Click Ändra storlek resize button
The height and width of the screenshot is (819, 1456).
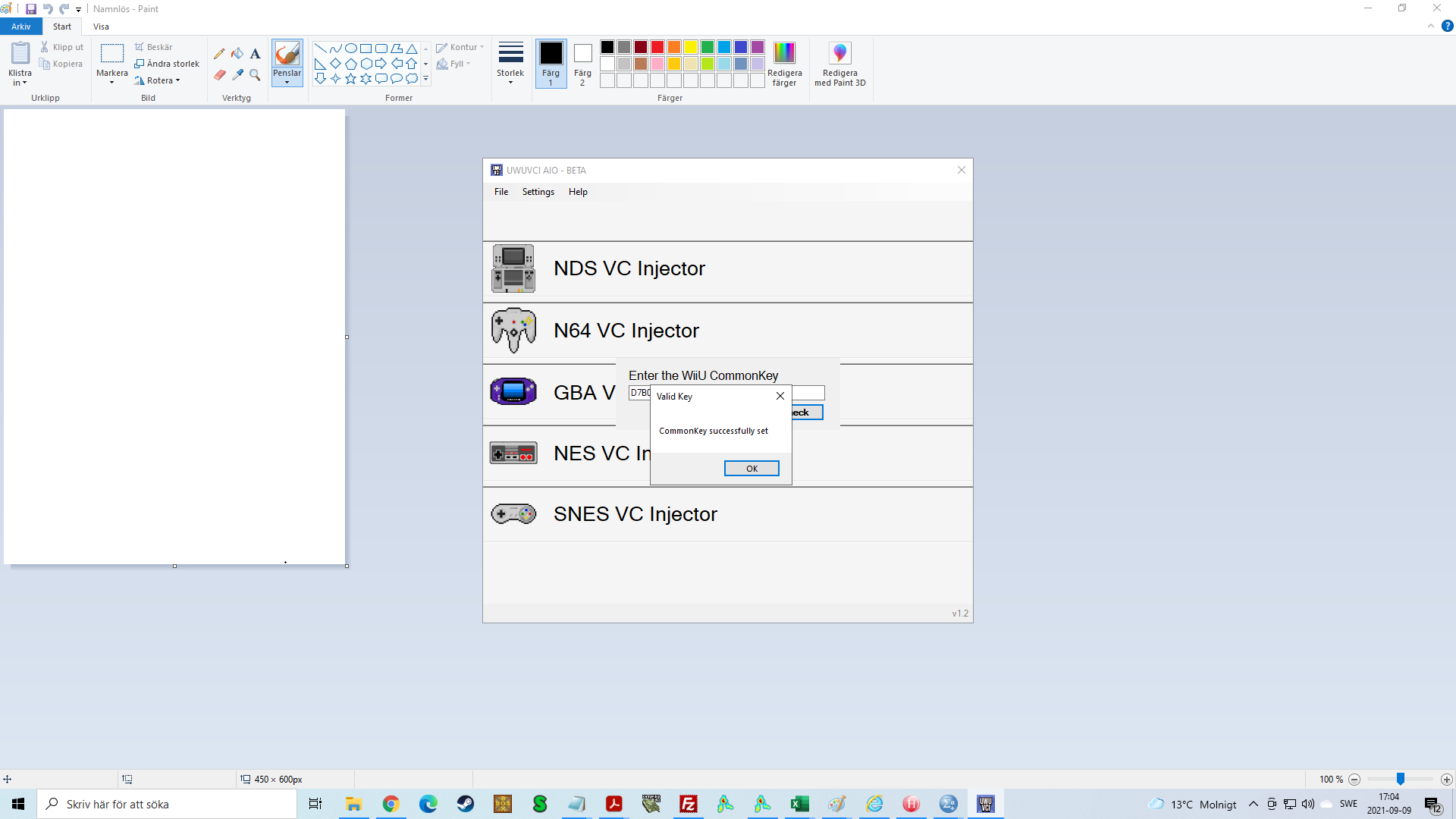(167, 64)
